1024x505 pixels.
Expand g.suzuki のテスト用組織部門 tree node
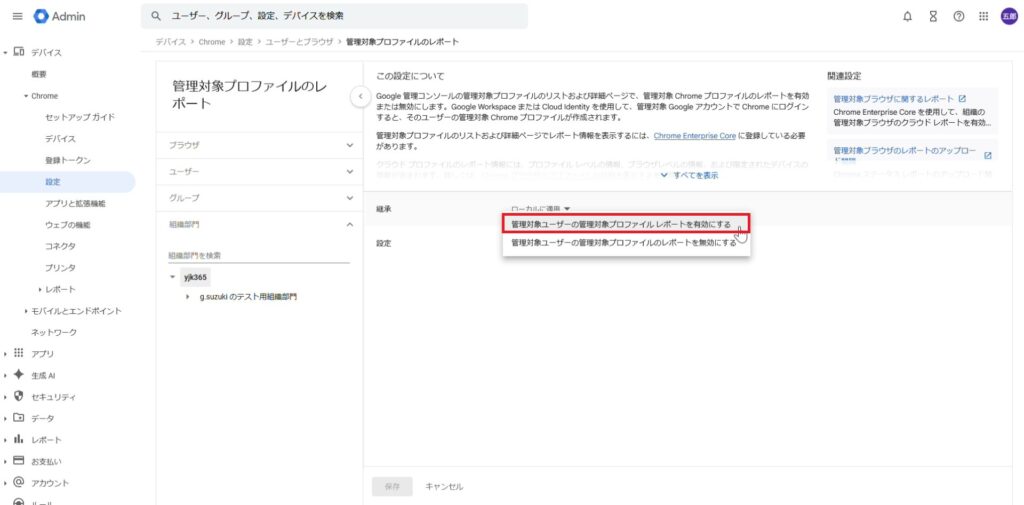coord(188,297)
